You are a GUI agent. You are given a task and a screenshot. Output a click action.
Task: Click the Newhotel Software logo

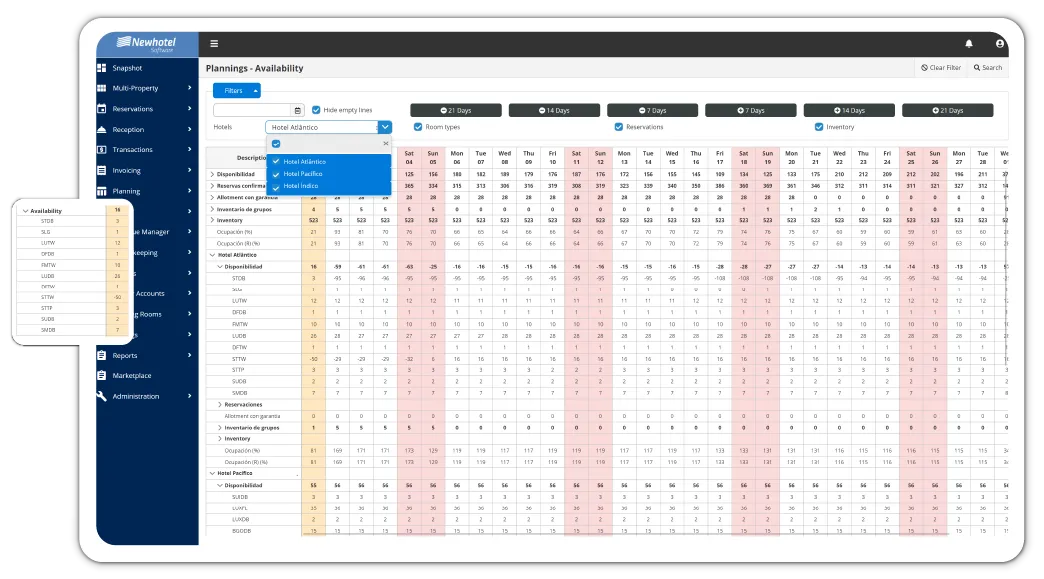[146, 45]
